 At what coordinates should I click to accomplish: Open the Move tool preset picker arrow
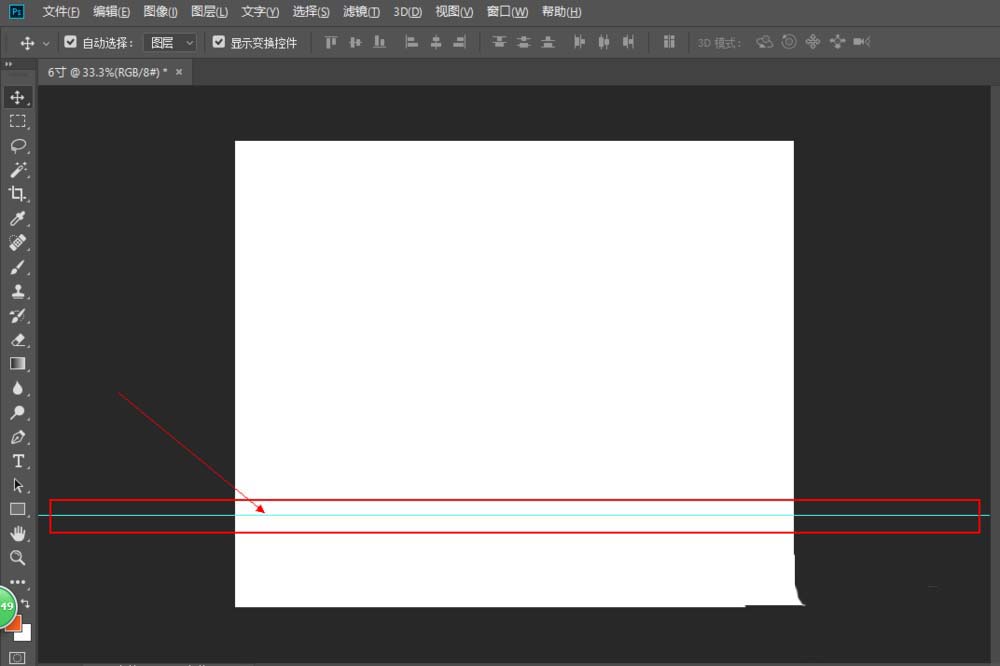point(46,43)
